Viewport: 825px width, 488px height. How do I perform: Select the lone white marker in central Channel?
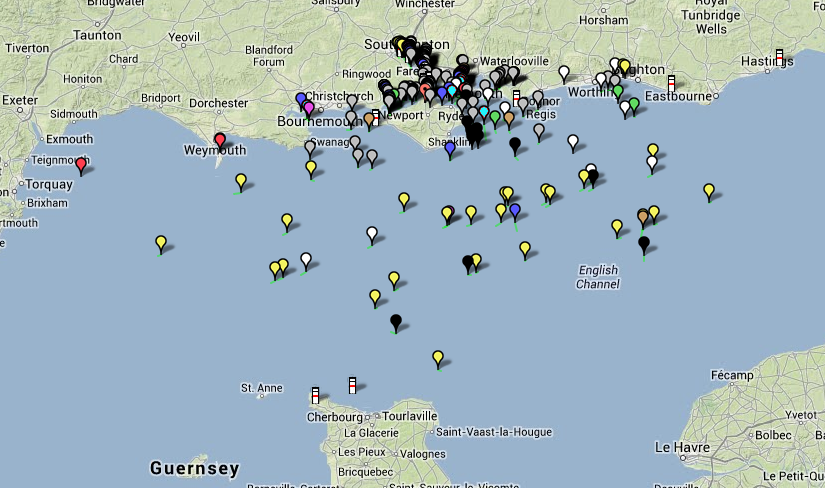click(x=371, y=235)
